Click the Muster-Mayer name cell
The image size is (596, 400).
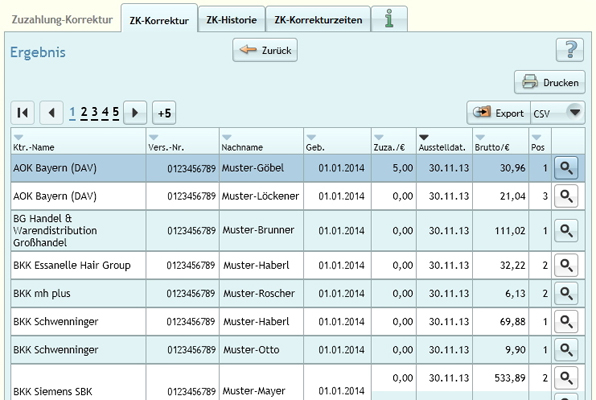[x=262, y=382]
